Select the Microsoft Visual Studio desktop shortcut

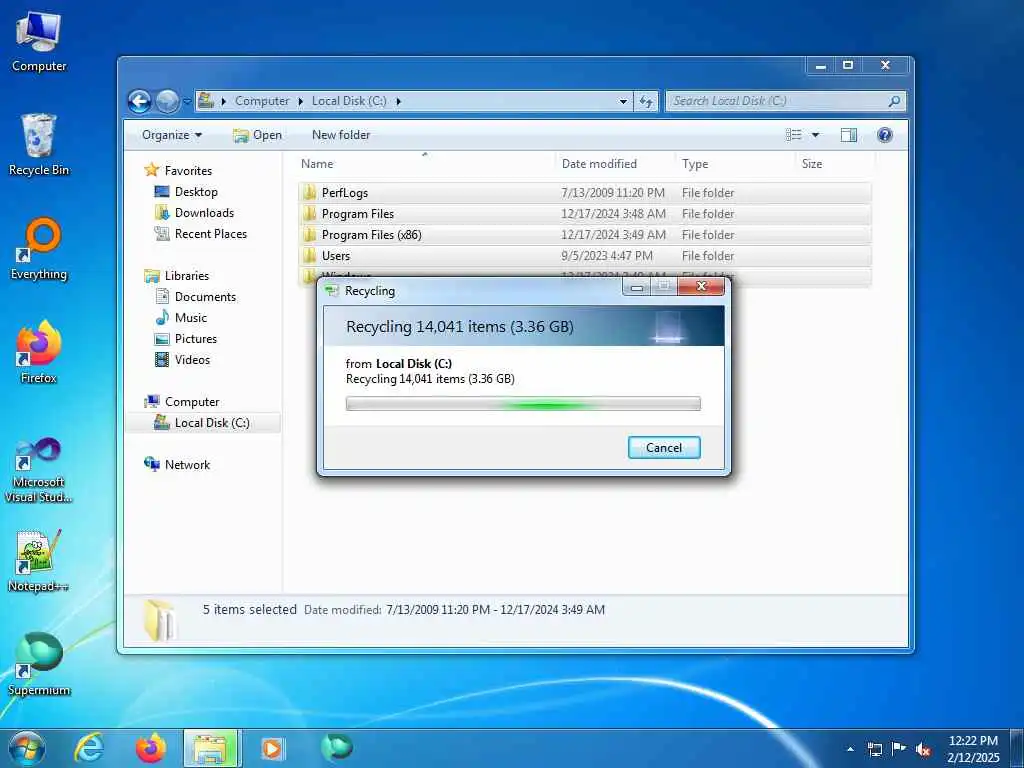point(39,470)
